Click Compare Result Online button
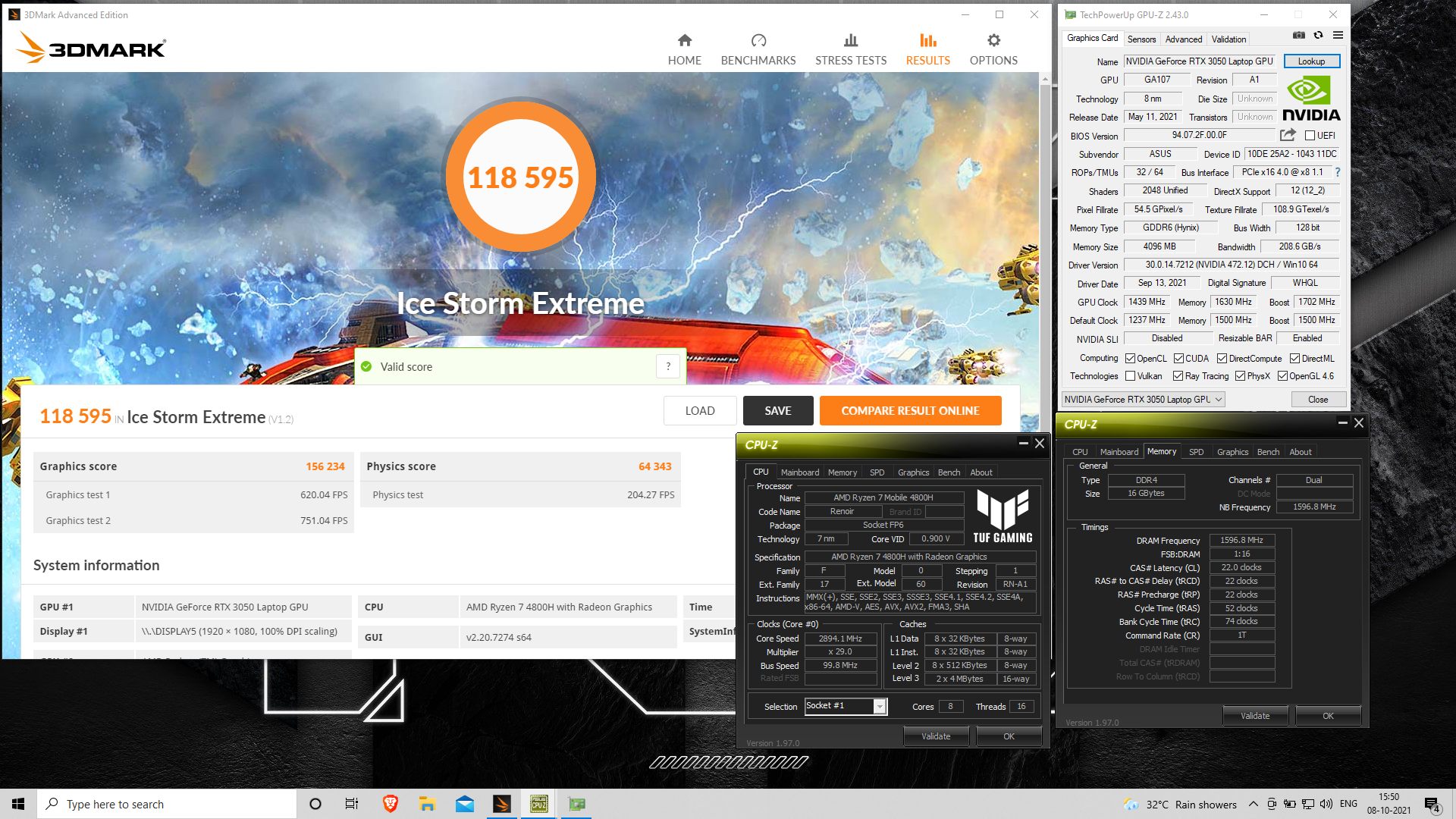This screenshot has height=819, width=1456. [910, 410]
